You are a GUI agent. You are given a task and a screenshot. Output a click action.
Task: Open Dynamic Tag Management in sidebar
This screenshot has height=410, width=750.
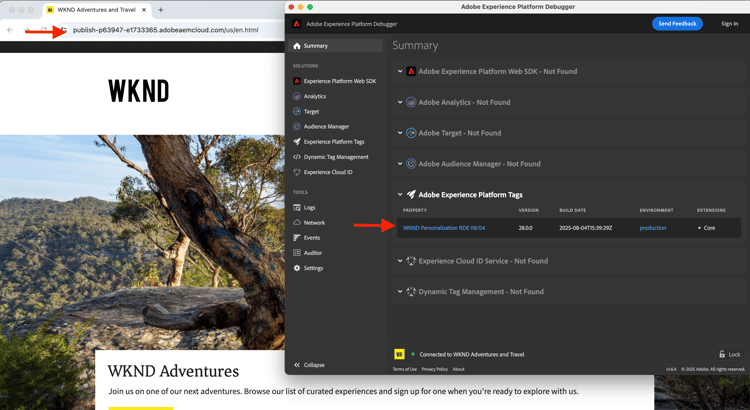coord(336,157)
